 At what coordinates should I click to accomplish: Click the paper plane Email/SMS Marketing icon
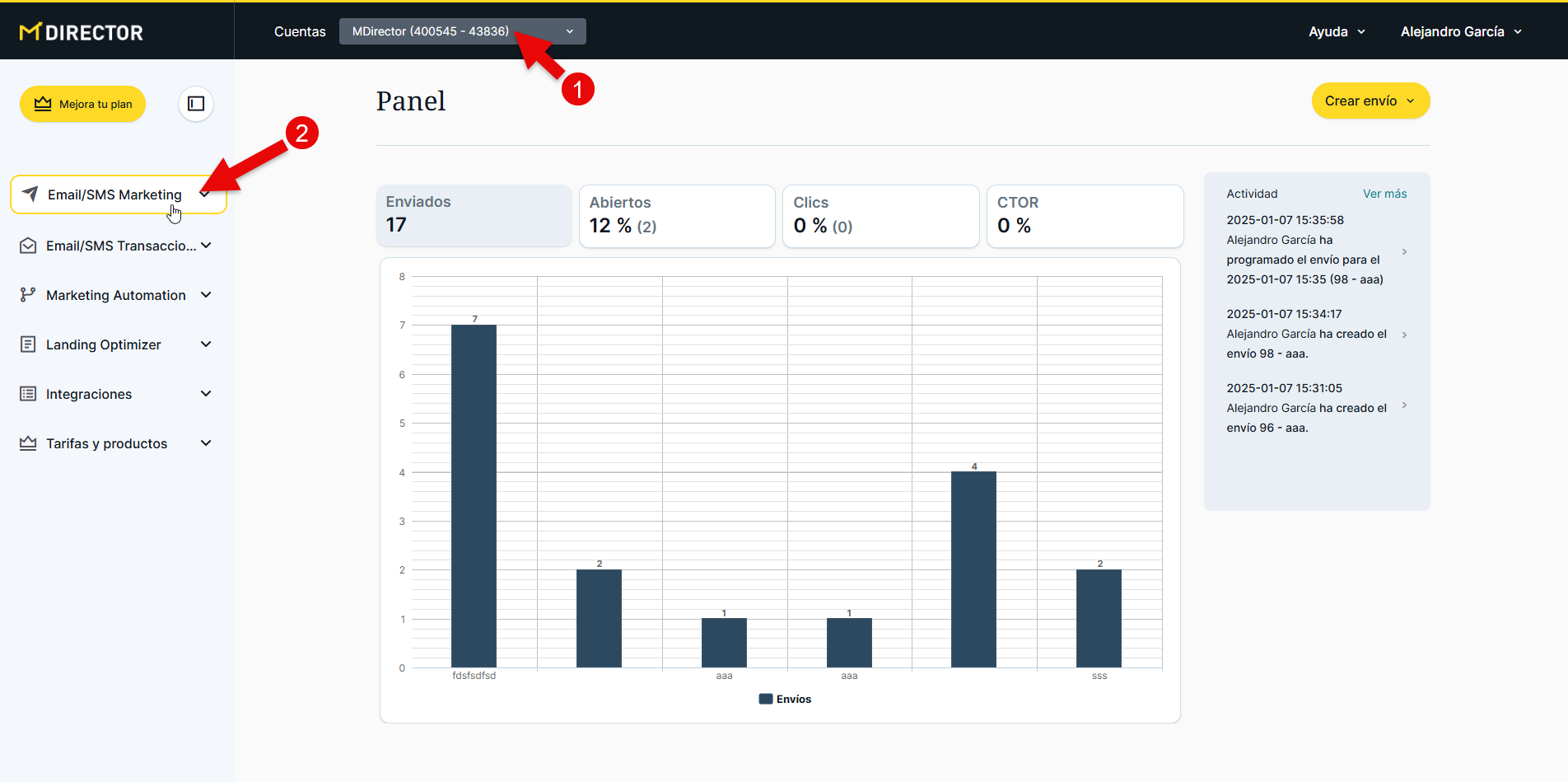click(x=30, y=194)
